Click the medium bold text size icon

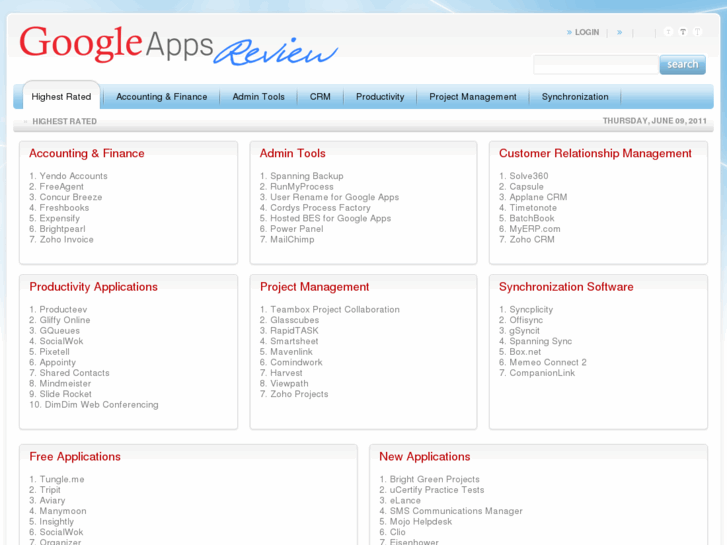(x=683, y=32)
